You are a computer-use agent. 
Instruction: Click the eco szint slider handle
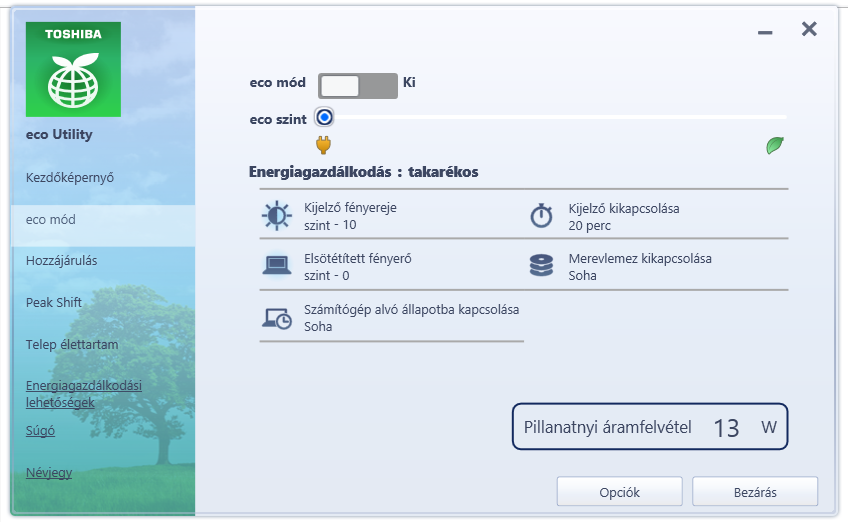(324, 117)
